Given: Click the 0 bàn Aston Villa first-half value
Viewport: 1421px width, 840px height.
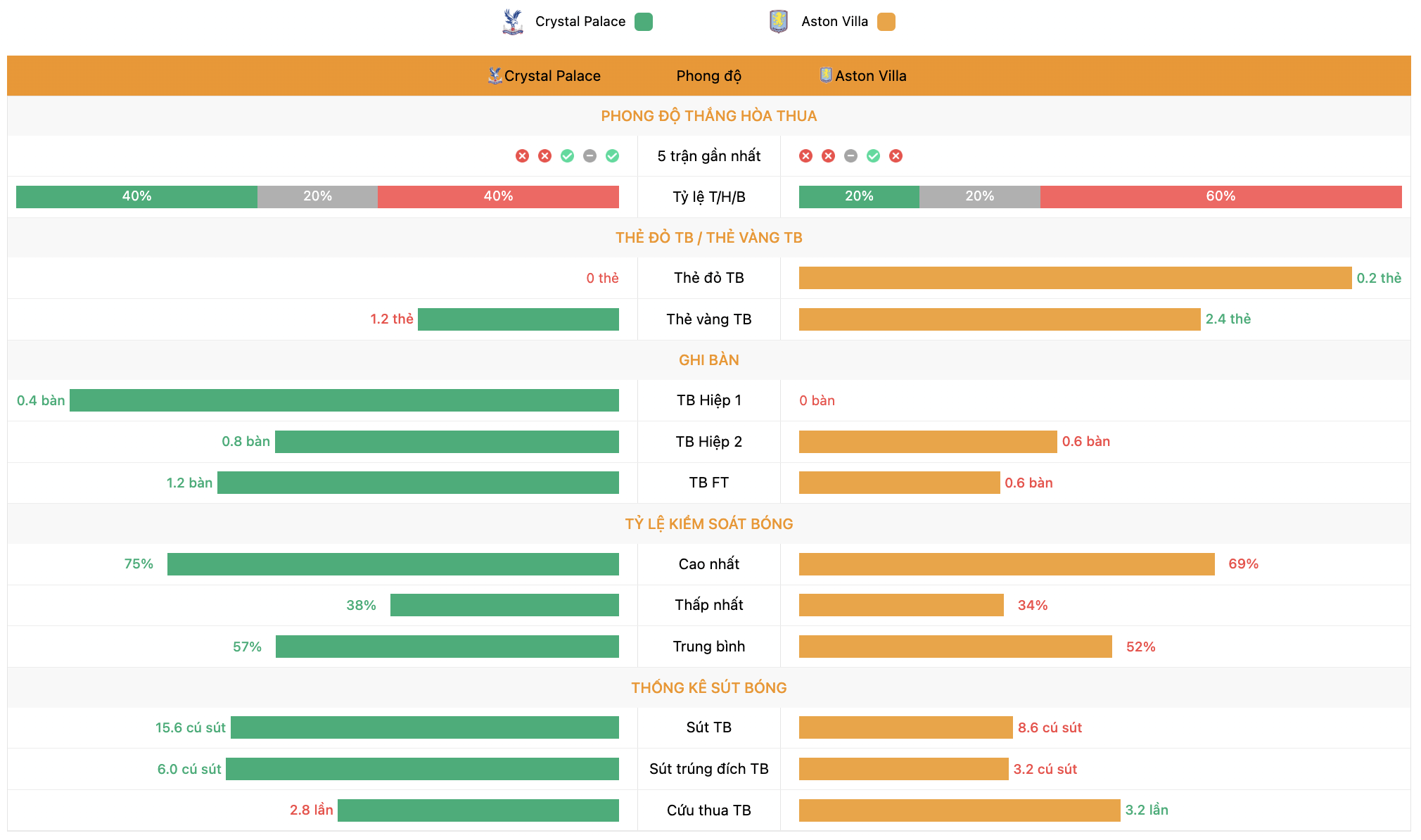Looking at the screenshot, I should (x=817, y=400).
